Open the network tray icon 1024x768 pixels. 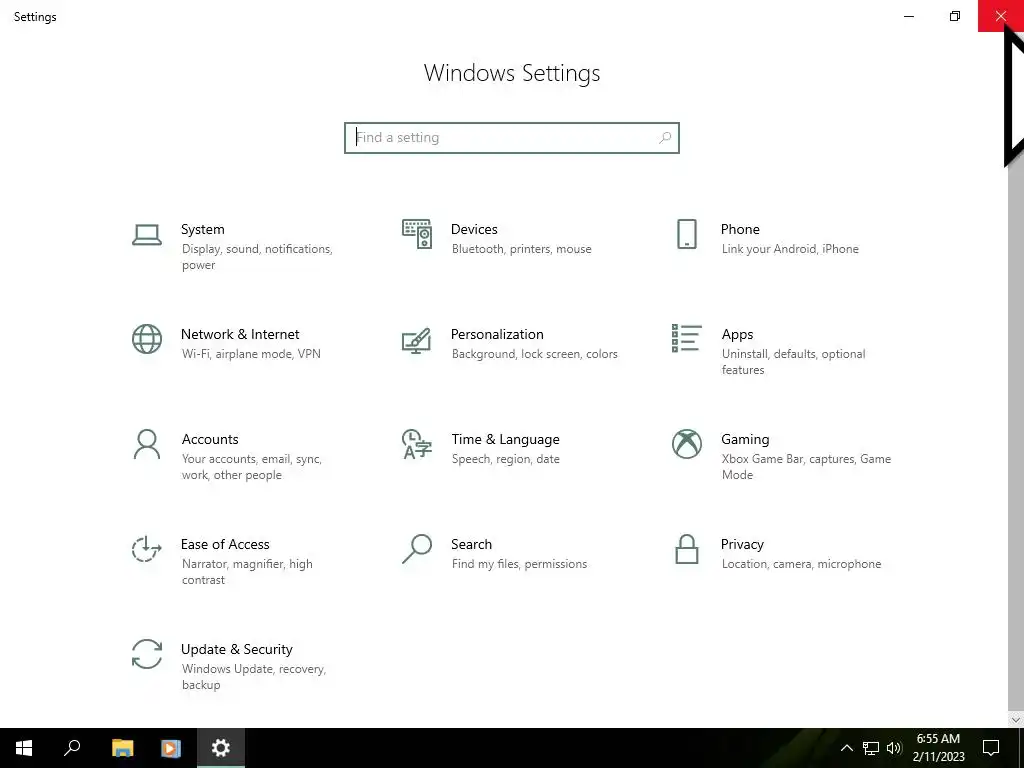click(x=871, y=748)
